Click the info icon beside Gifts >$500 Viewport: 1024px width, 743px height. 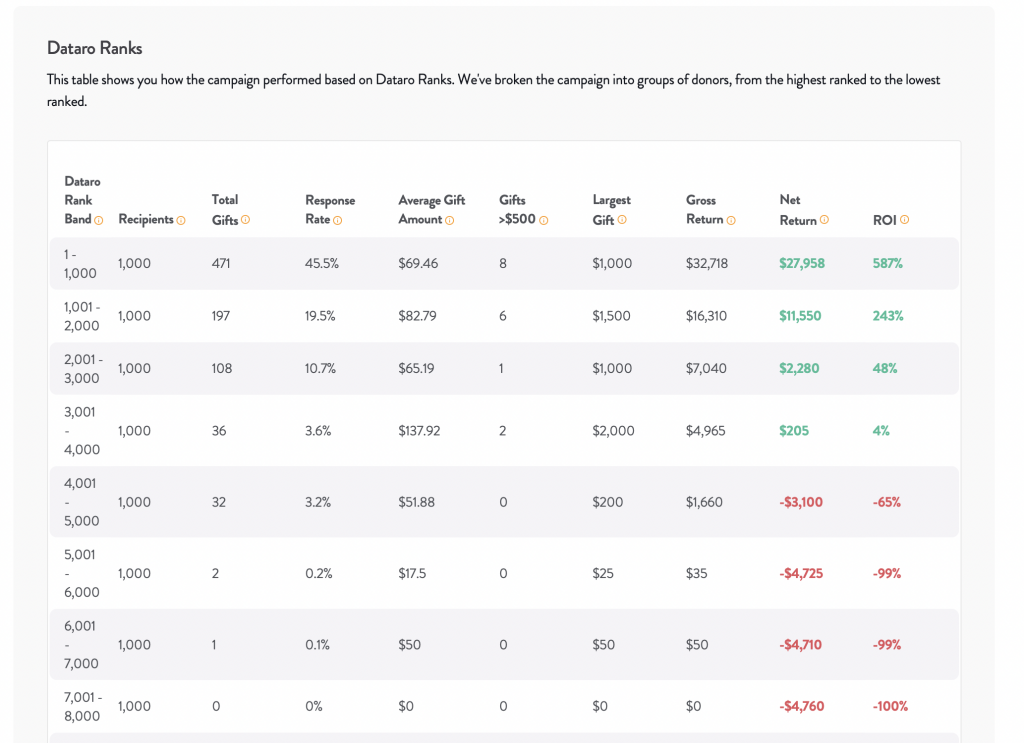tap(543, 221)
